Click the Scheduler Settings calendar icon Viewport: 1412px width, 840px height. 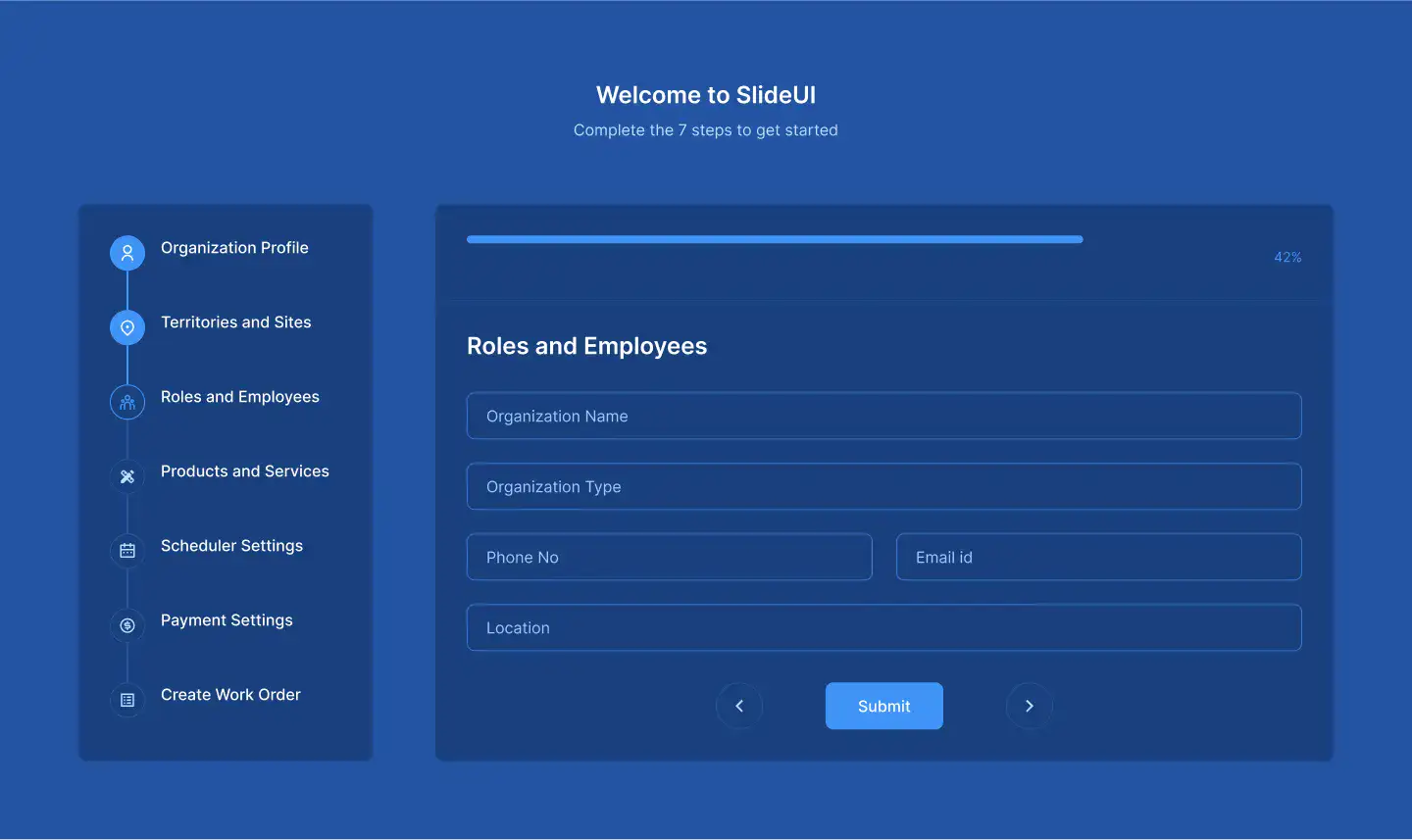pyautogui.click(x=127, y=551)
